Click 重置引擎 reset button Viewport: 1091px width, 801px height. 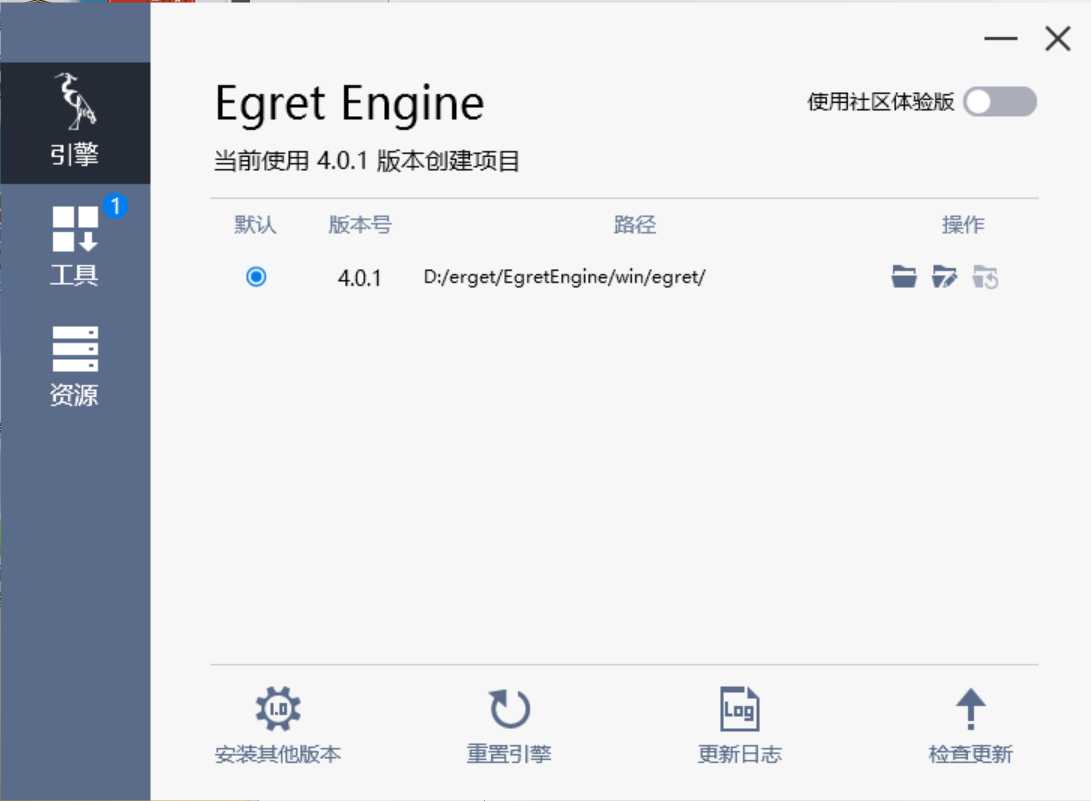(x=509, y=725)
